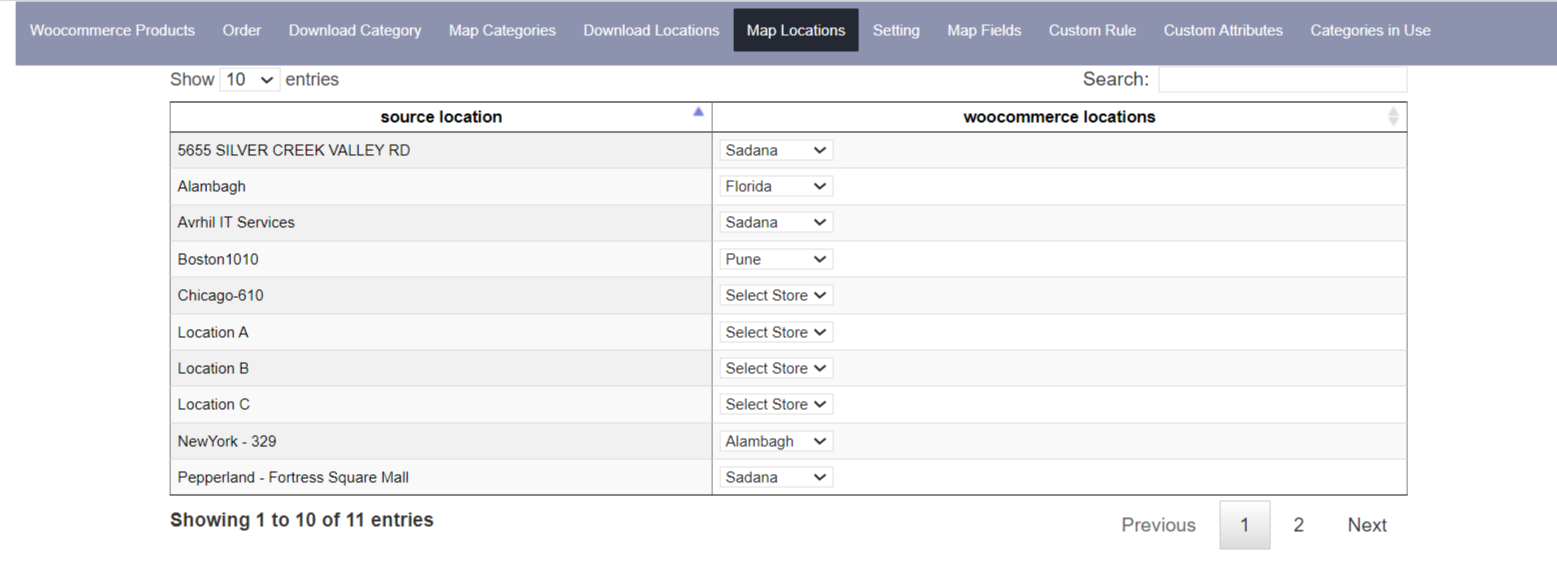The image size is (1557, 576).
Task: Go to page 2 of results
Action: tap(1298, 525)
